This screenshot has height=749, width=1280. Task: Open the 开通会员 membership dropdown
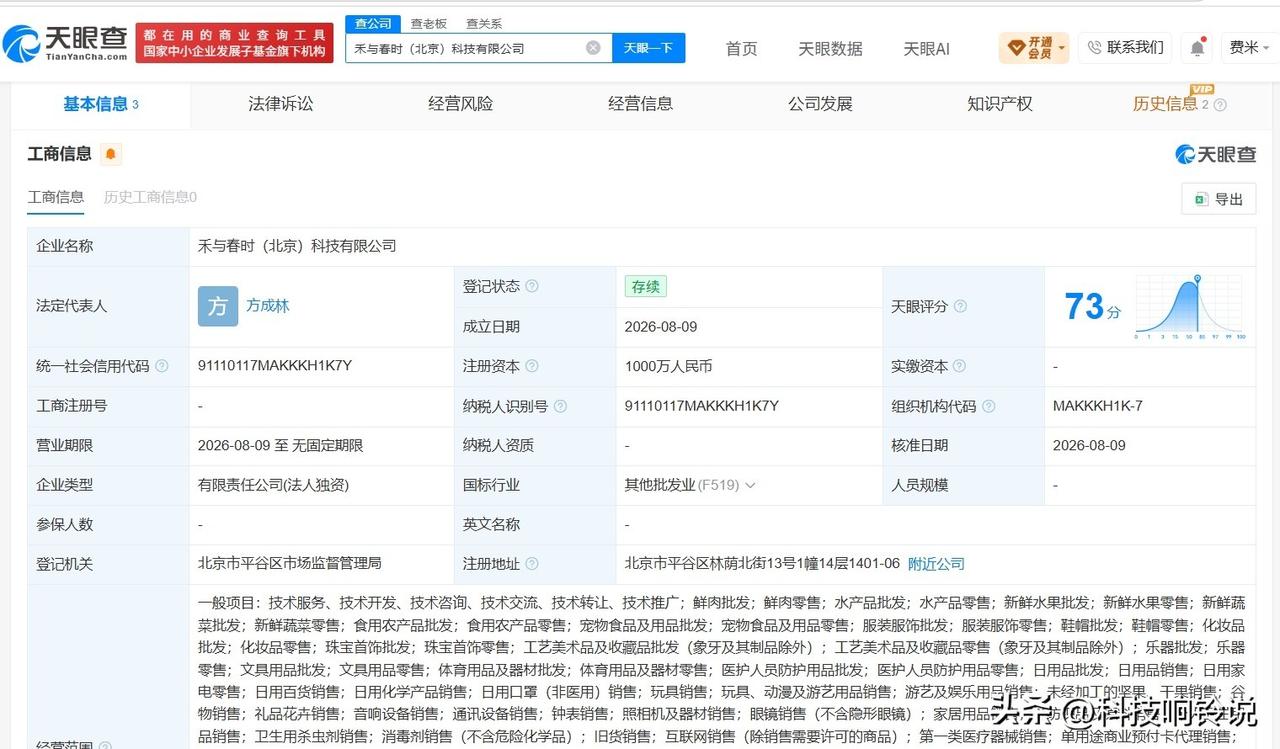point(1034,47)
